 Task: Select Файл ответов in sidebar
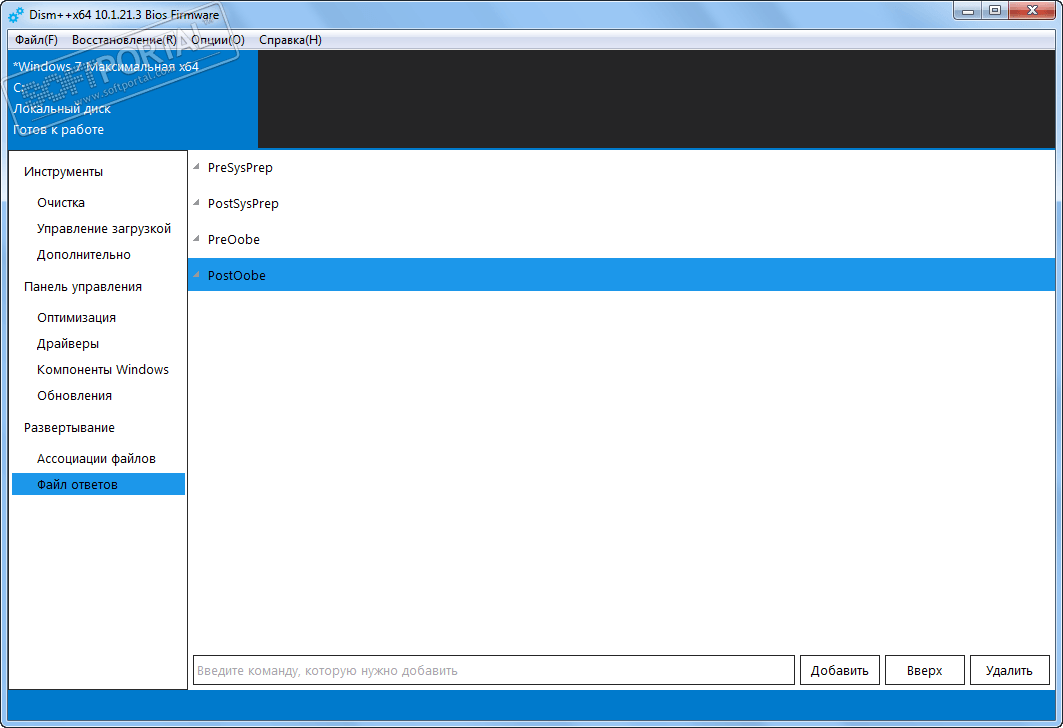[98, 484]
